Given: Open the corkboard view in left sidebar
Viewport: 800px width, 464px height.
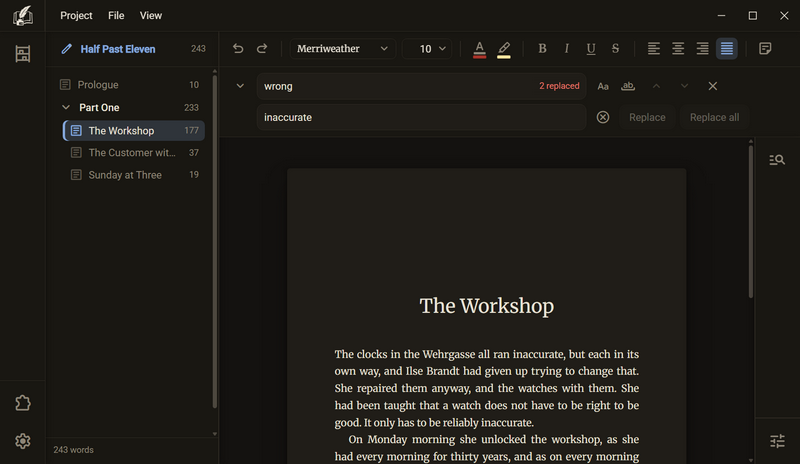Looking at the screenshot, I should click(x=22, y=54).
